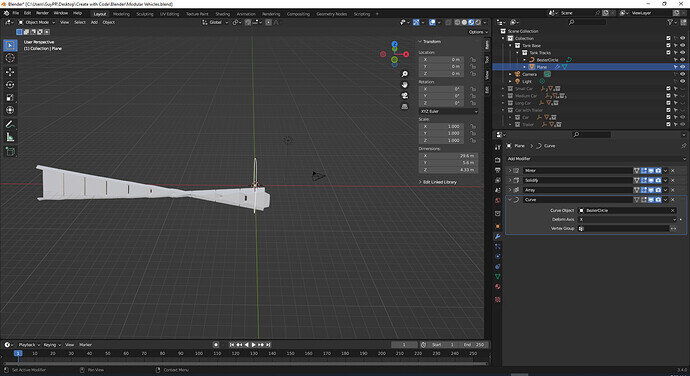The image size is (690, 376).
Task: Hide the Camera object via eye icon
Action: point(683,74)
